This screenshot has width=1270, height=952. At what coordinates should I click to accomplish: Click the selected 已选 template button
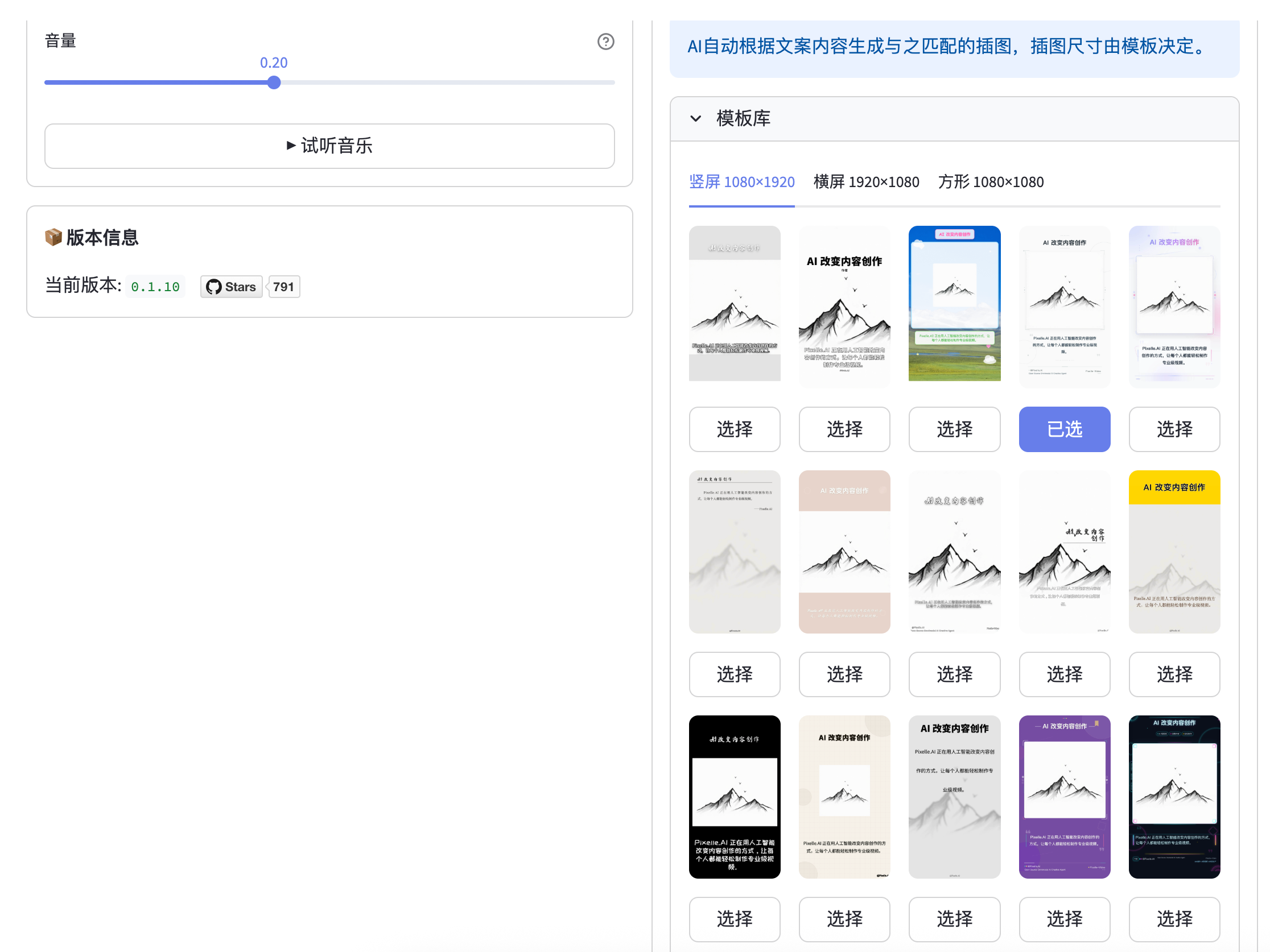tap(1064, 429)
